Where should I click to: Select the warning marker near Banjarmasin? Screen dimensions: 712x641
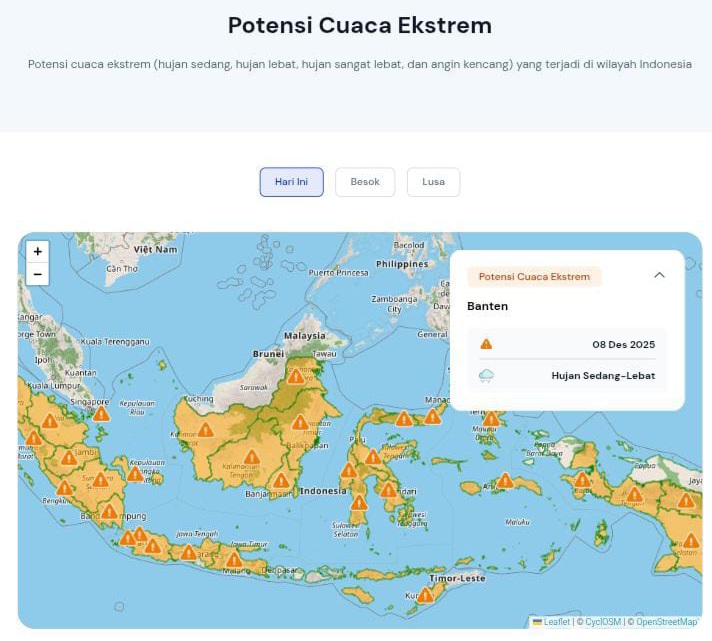pyautogui.click(x=281, y=481)
